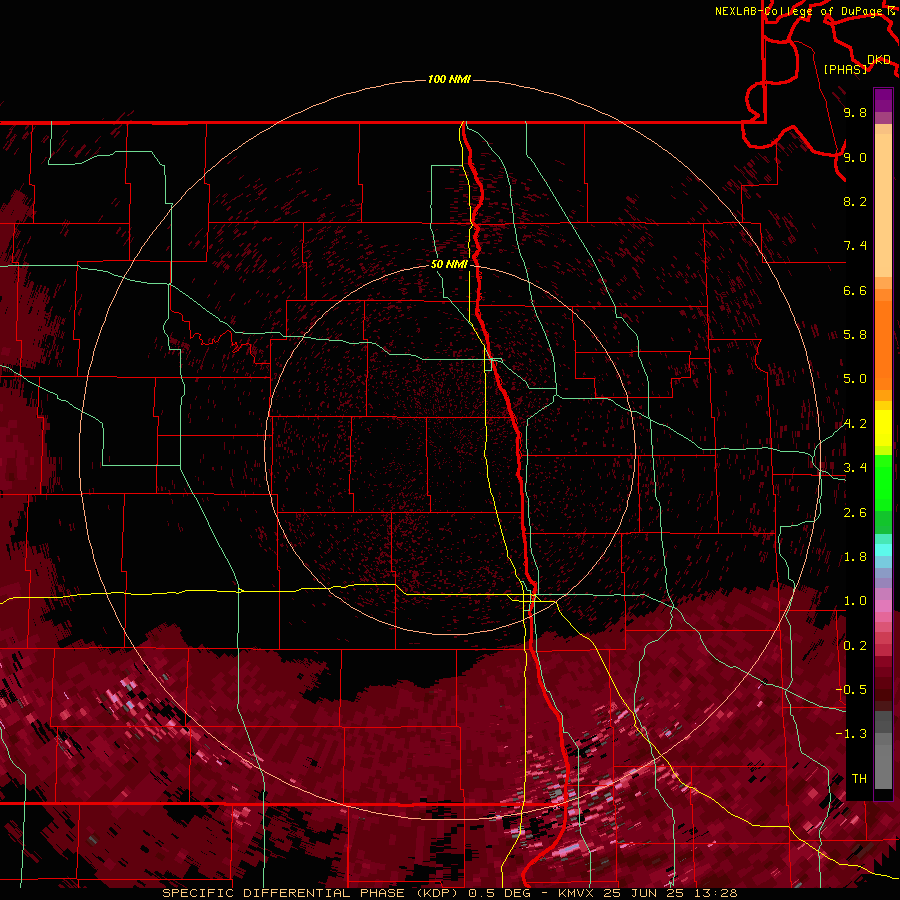
Task: Click the light peach segment of the color scale
Action: [883, 205]
